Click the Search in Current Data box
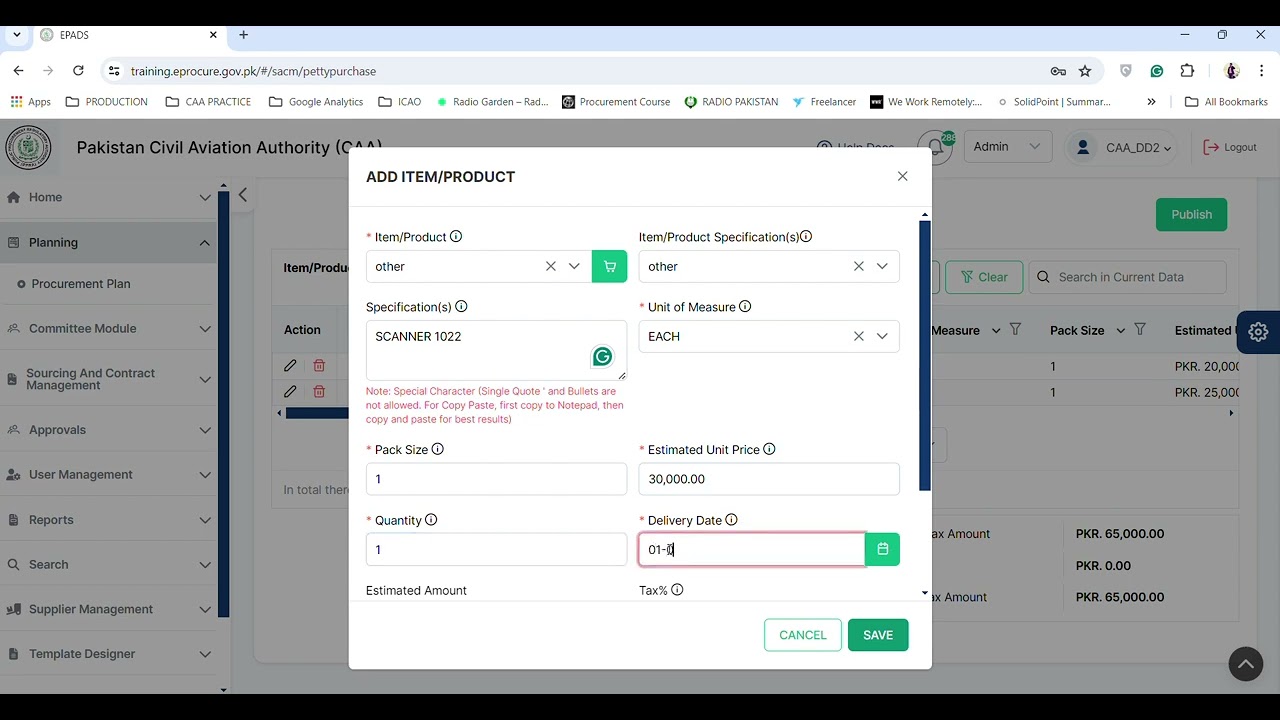1280x720 pixels. pos(1127,277)
